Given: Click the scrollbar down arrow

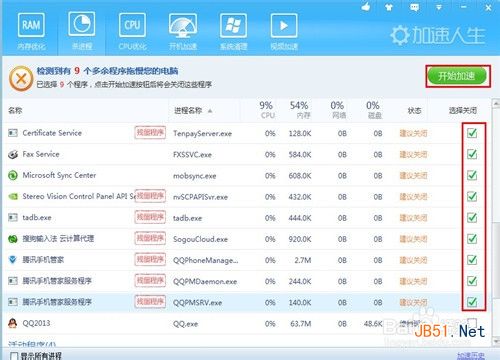Looking at the screenshot, I should click(496, 341).
